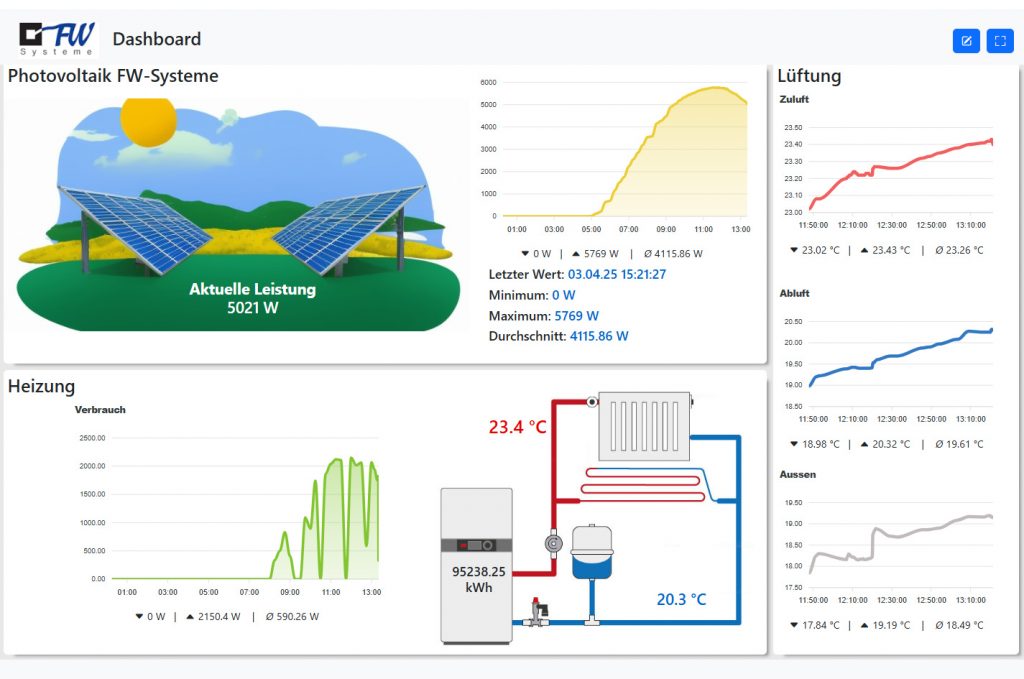Viewport: 1024px width, 679px height.
Task: Click the Aussen average 18.49 °C value
Action: 959,625
